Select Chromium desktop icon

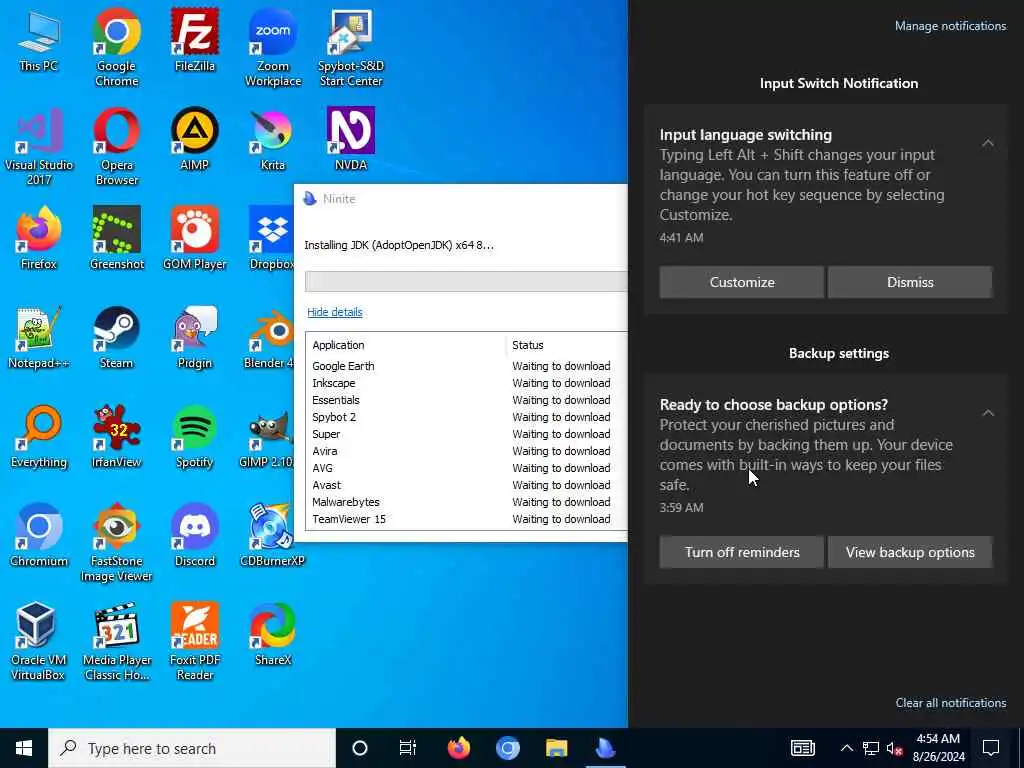click(39, 536)
